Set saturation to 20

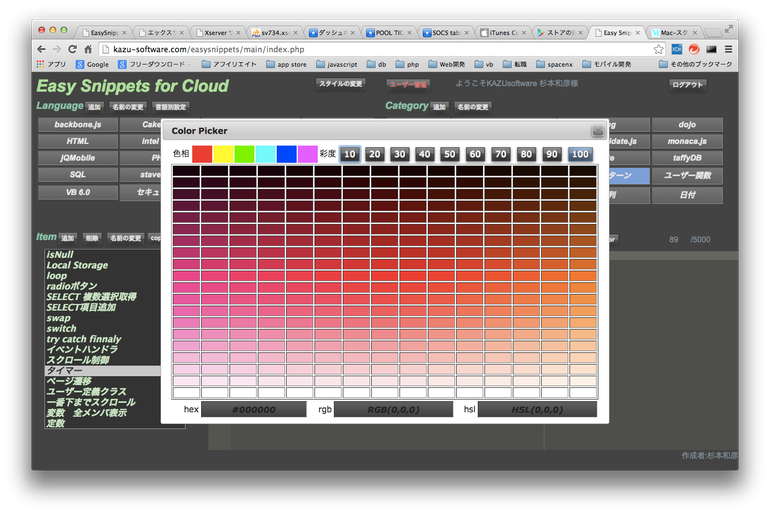375,154
